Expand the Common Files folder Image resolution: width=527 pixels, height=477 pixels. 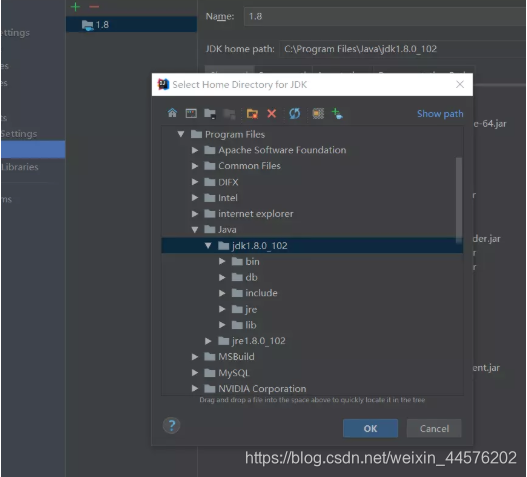coord(195,166)
